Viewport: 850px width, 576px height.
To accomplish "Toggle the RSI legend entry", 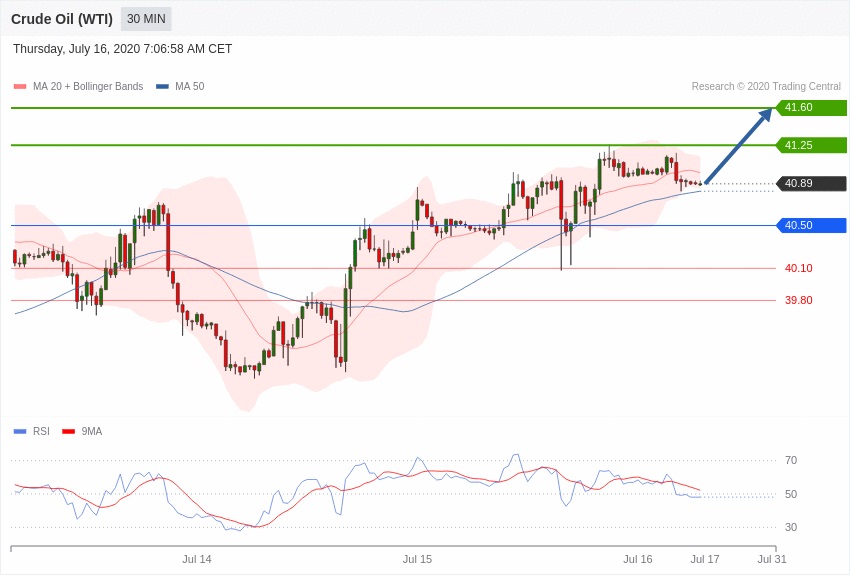I will pos(40,432).
